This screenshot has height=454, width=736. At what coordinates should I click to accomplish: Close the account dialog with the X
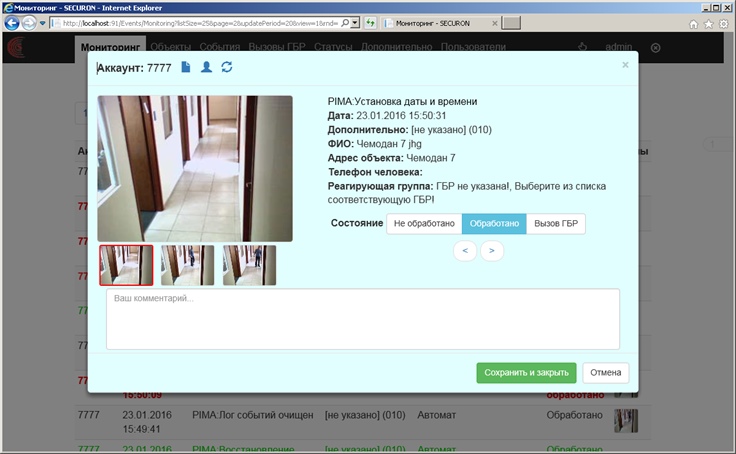pos(625,65)
